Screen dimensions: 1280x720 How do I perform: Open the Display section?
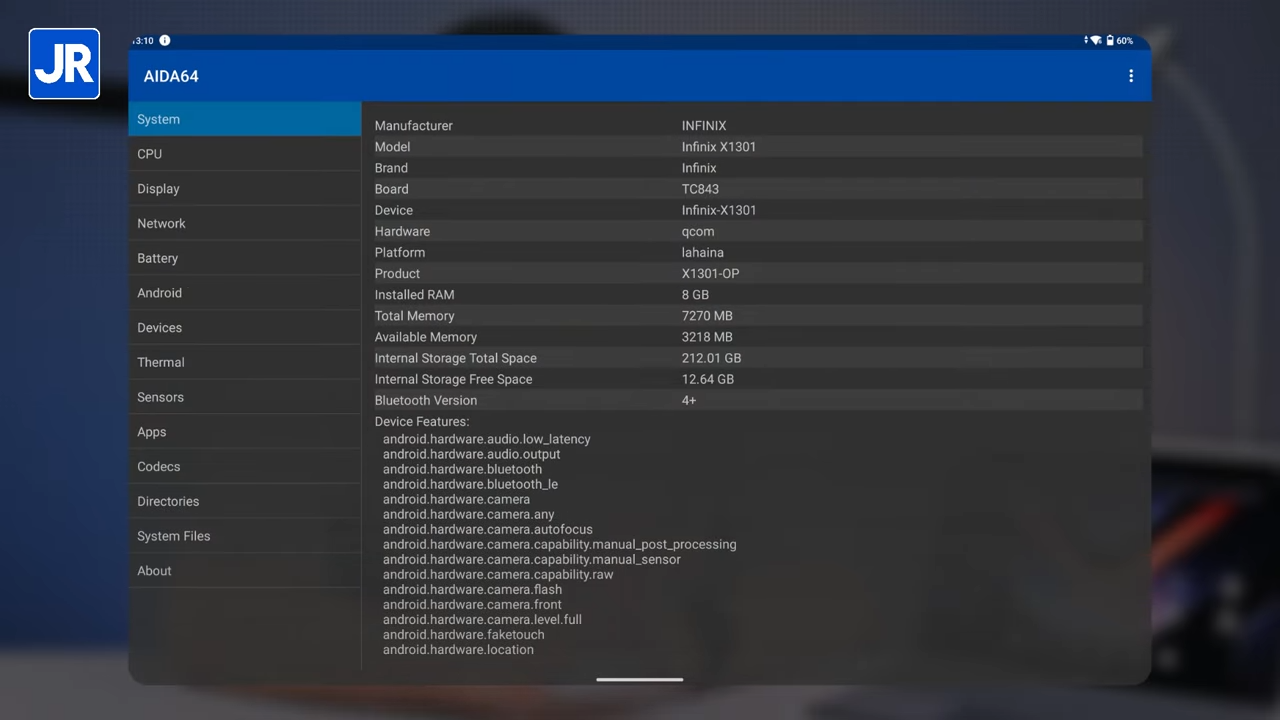coord(245,189)
